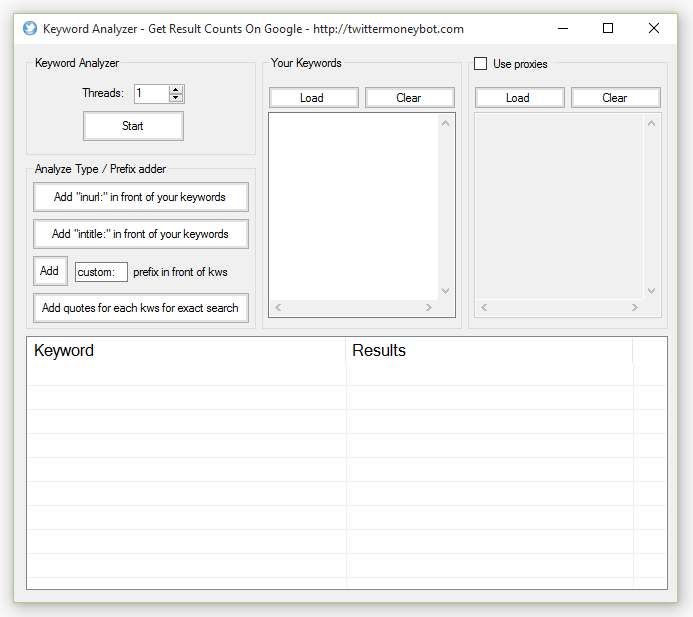Click the proxies list scroll left arrow
Screen dimensions: 693x617
click(484, 308)
